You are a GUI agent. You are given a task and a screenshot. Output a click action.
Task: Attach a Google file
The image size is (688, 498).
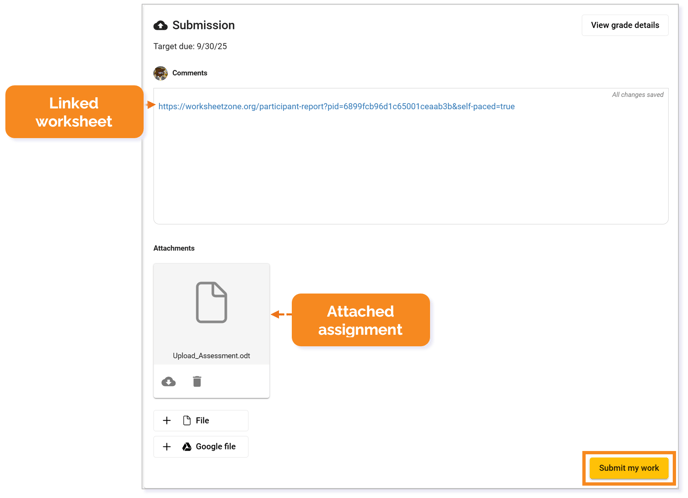pos(201,447)
